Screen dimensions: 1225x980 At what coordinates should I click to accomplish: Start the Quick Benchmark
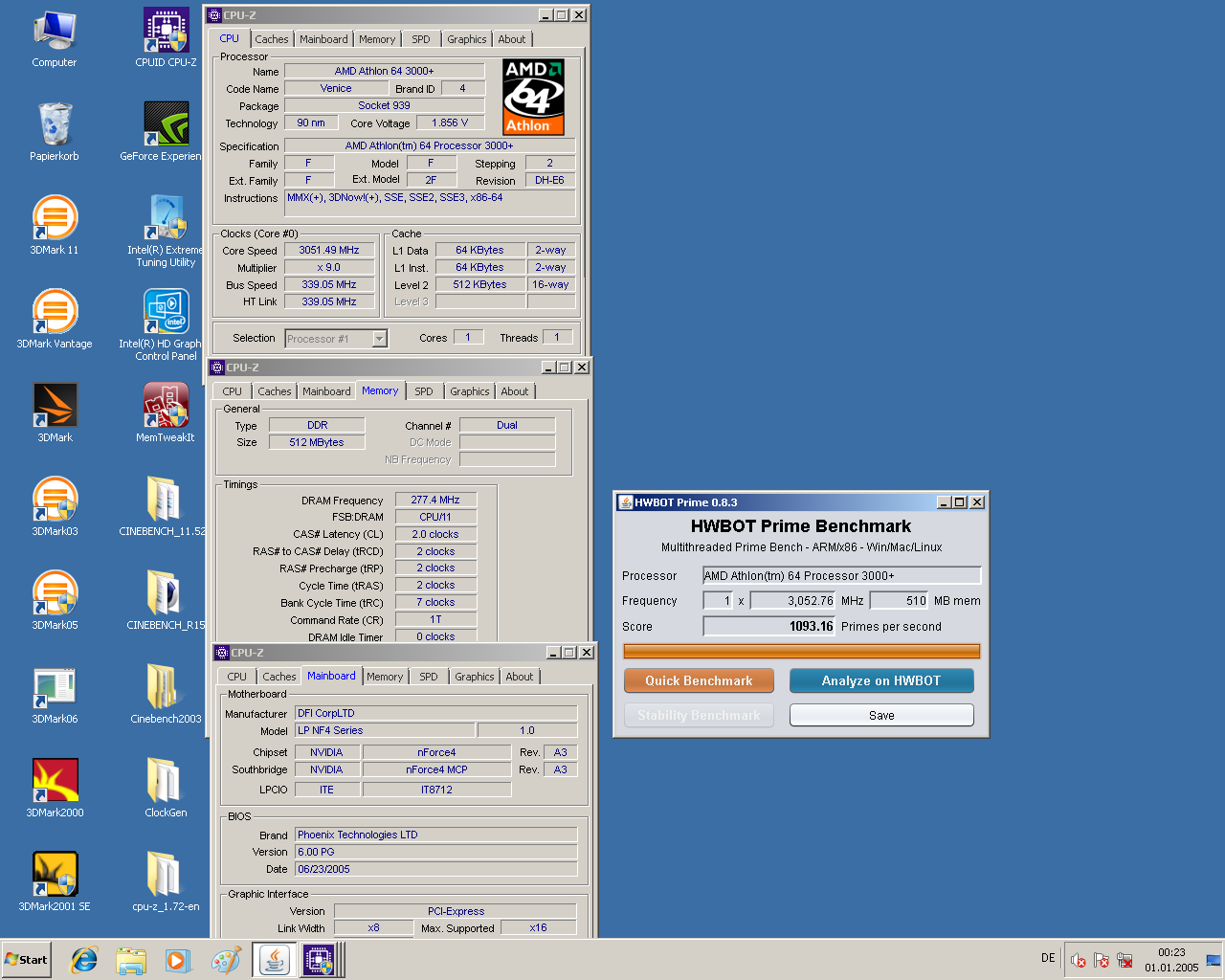(x=699, y=680)
